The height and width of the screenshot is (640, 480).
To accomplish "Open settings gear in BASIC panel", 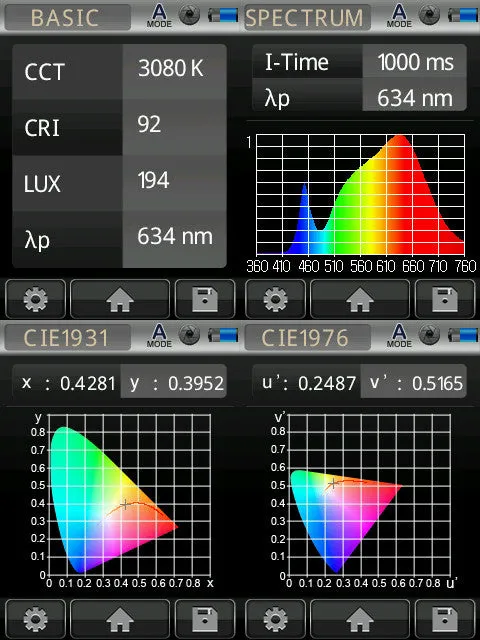I will (x=36, y=299).
